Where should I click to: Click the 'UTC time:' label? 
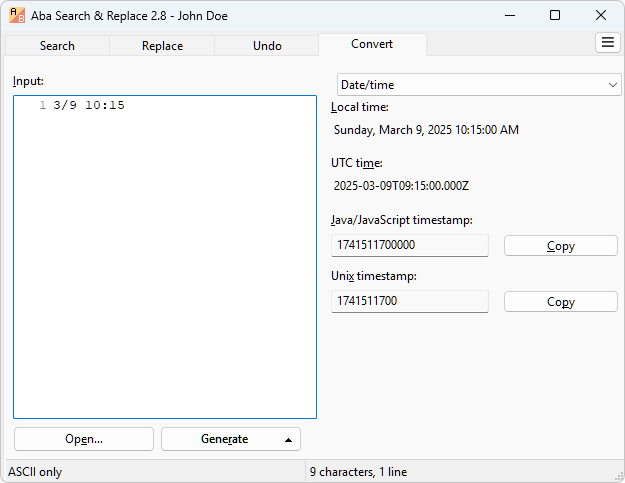pyautogui.click(x=357, y=163)
